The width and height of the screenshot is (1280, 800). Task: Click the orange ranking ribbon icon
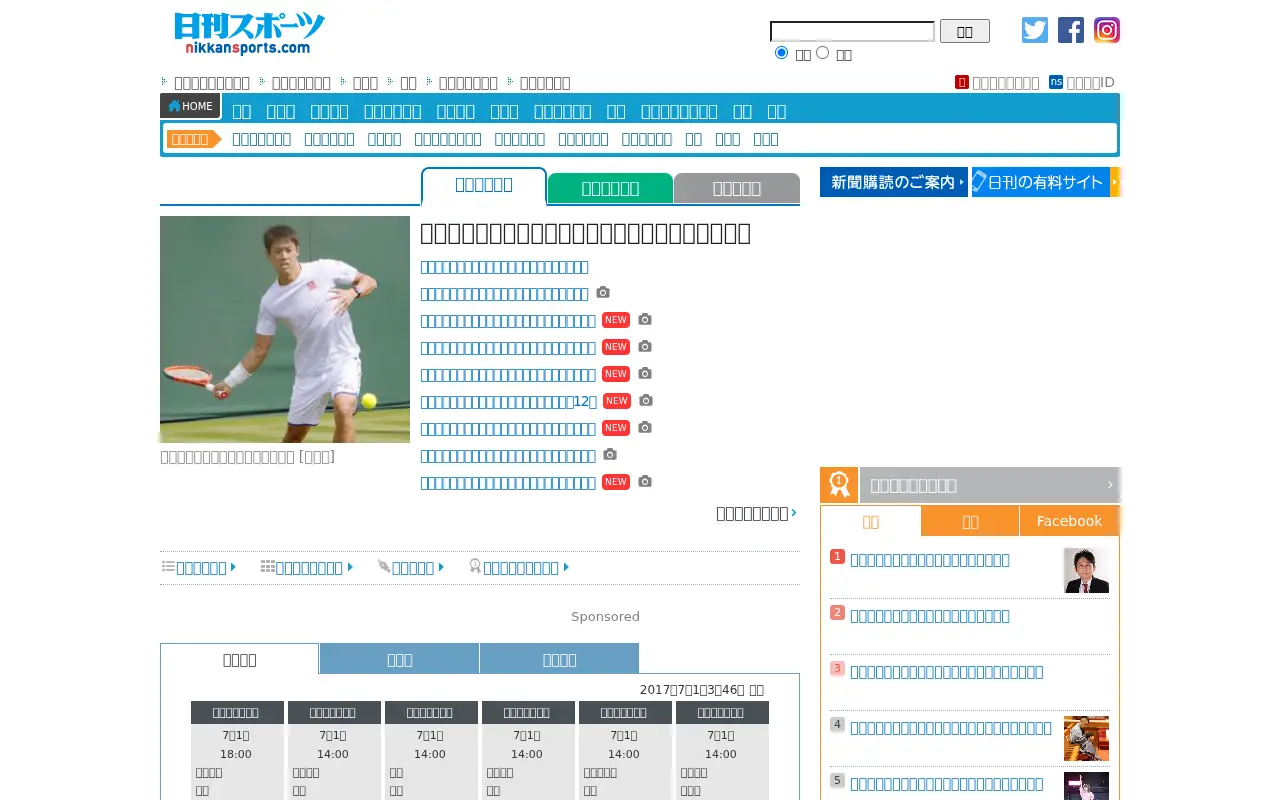pos(839,485)
